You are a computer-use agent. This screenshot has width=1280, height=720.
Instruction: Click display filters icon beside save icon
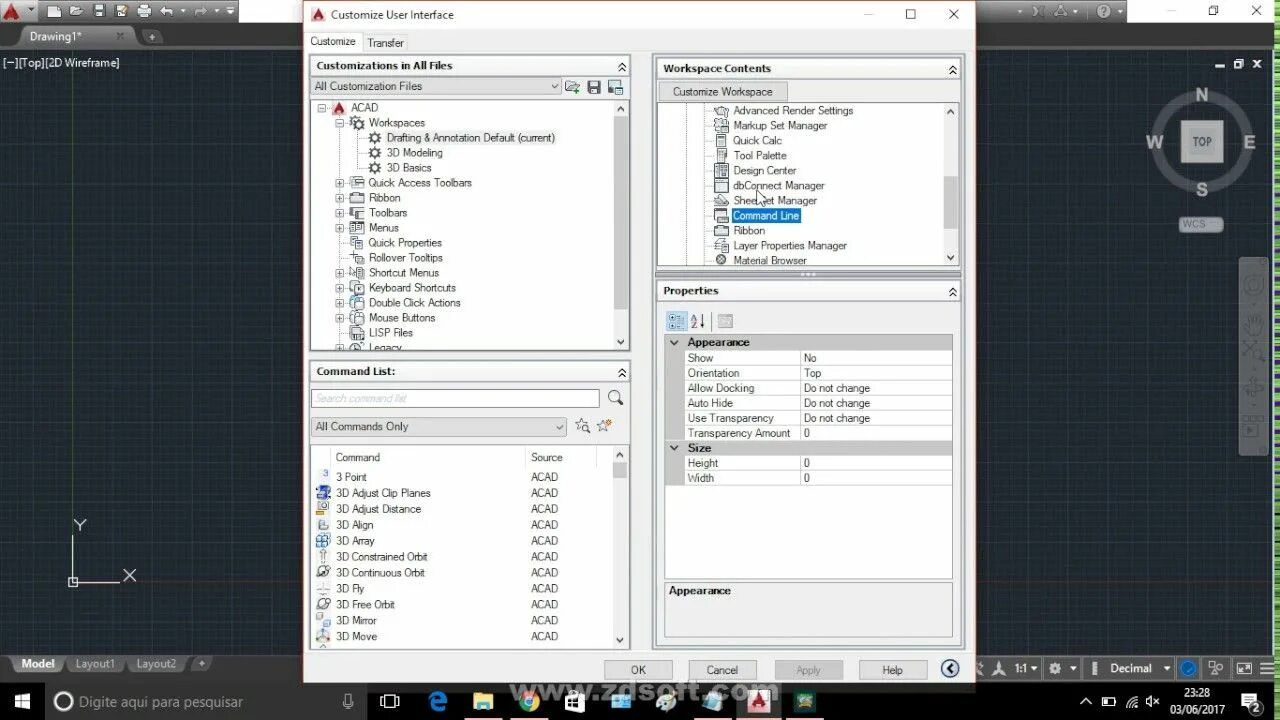615,87
